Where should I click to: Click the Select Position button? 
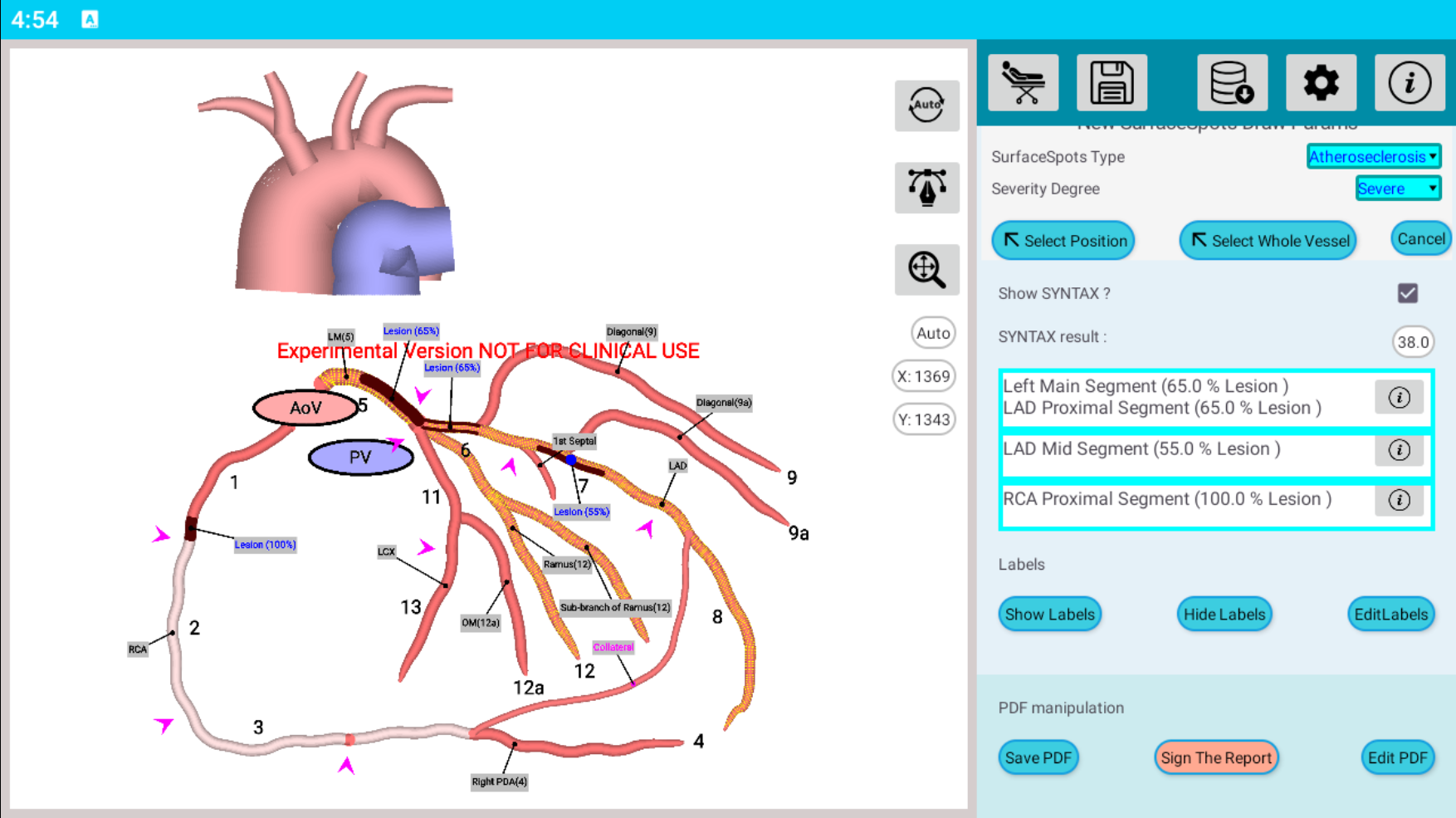[x=1063, y=241]
